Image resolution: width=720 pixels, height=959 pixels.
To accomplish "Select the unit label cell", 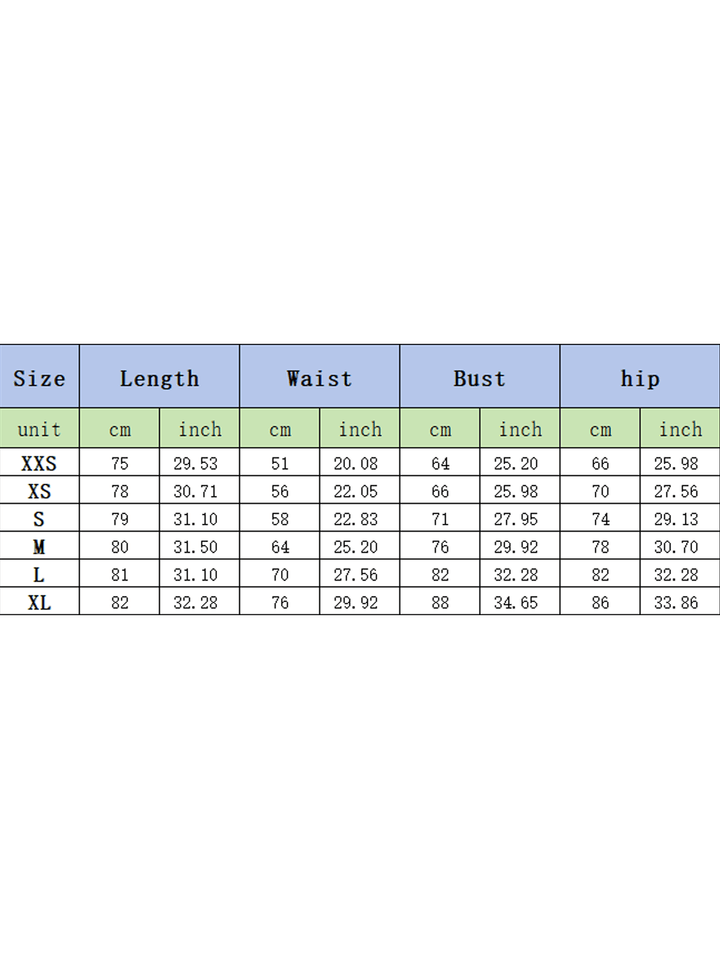I will point(39,429).
